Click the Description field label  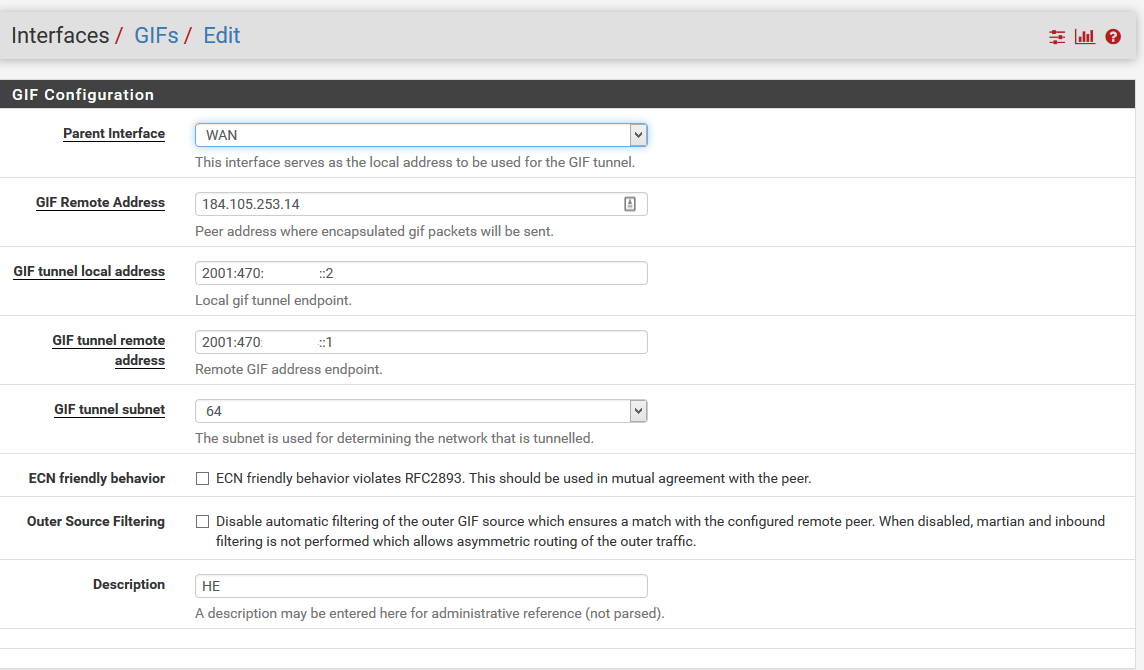tap(129, 585)
